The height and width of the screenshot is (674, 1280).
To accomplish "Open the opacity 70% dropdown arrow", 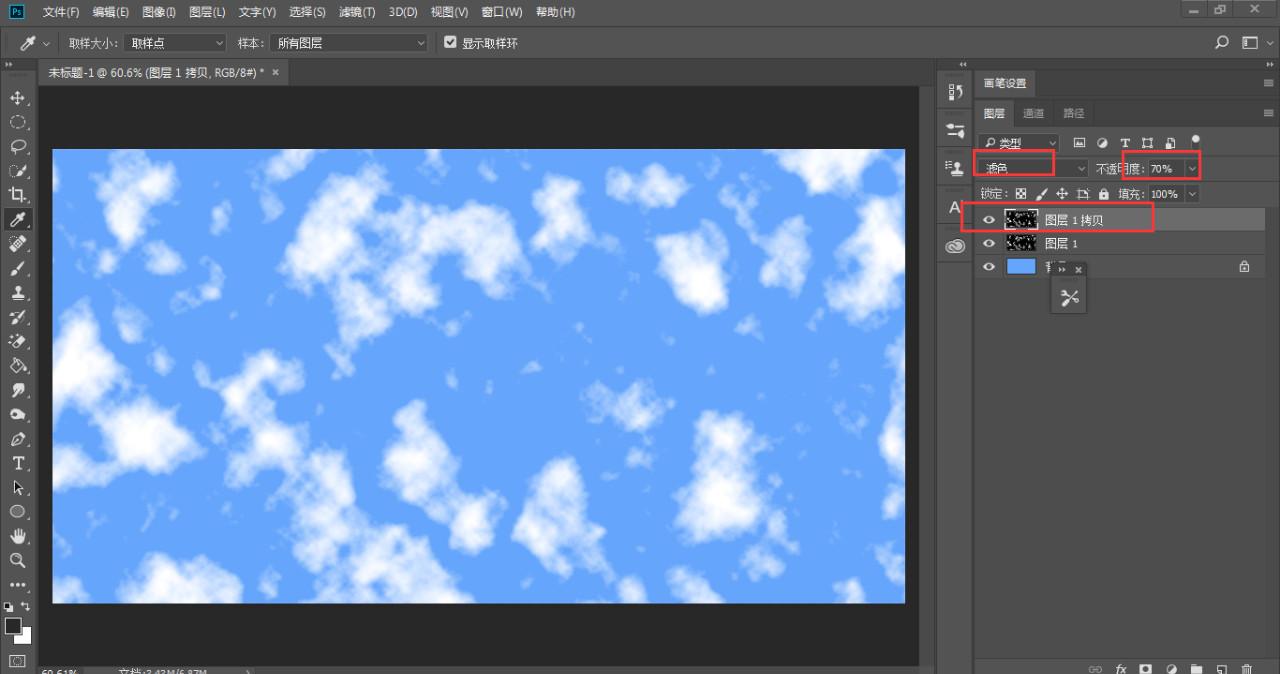I will 1191,169.
